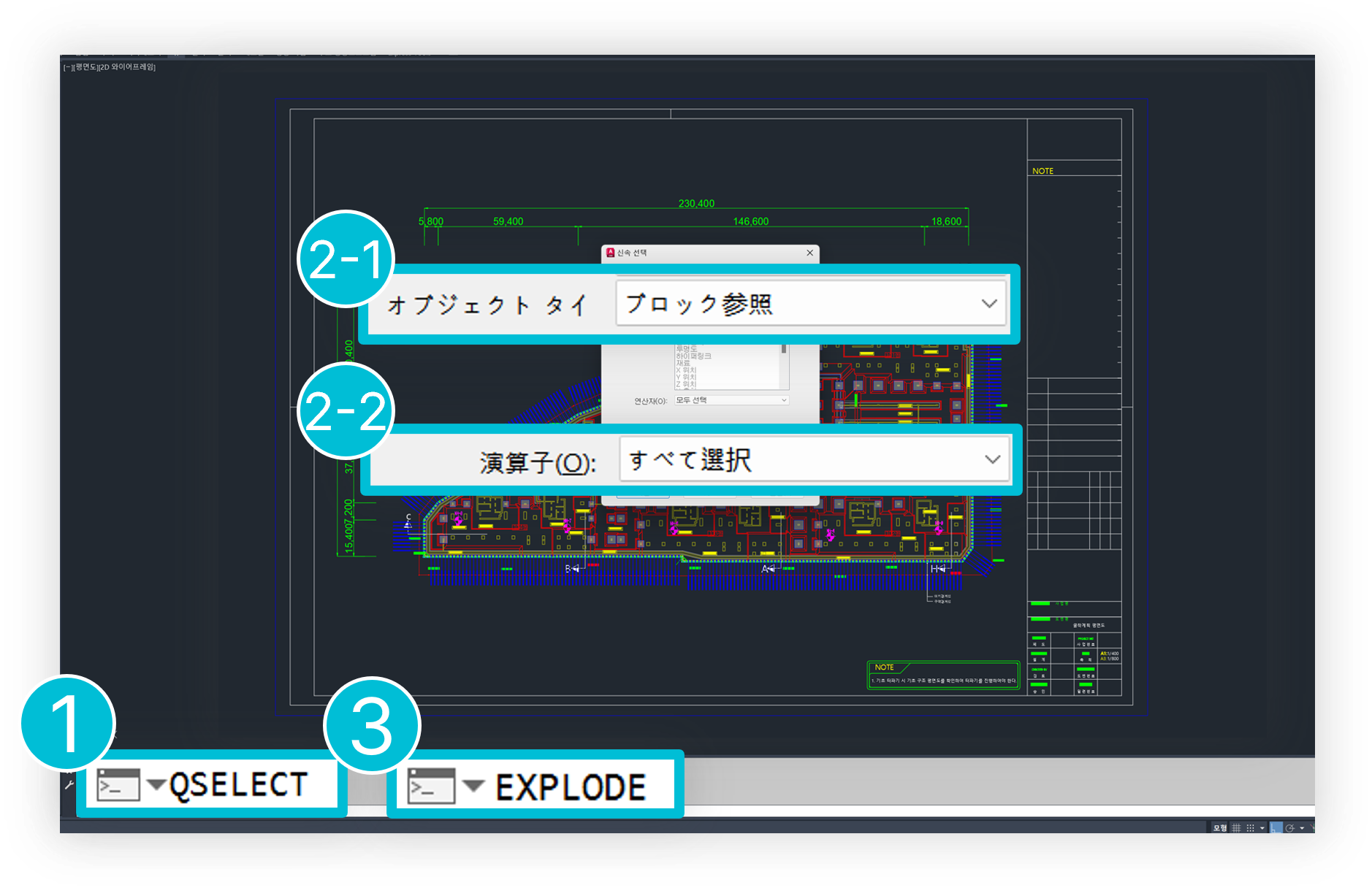Open the ブロック参照 object type dropdown
The width and height of the screenshot is (1372, 888).
click(988, 303)
